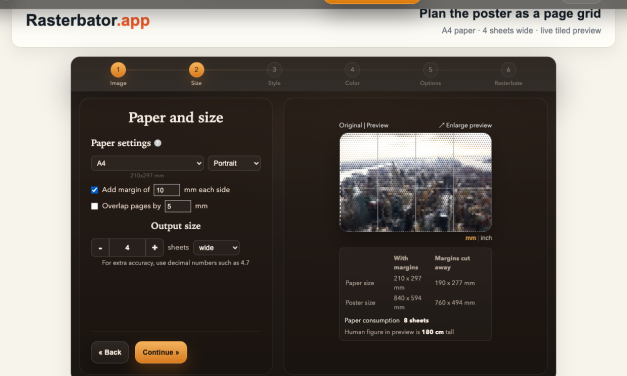
Task: Click the 'Margins cut away' column header
Action: (452, 263)
